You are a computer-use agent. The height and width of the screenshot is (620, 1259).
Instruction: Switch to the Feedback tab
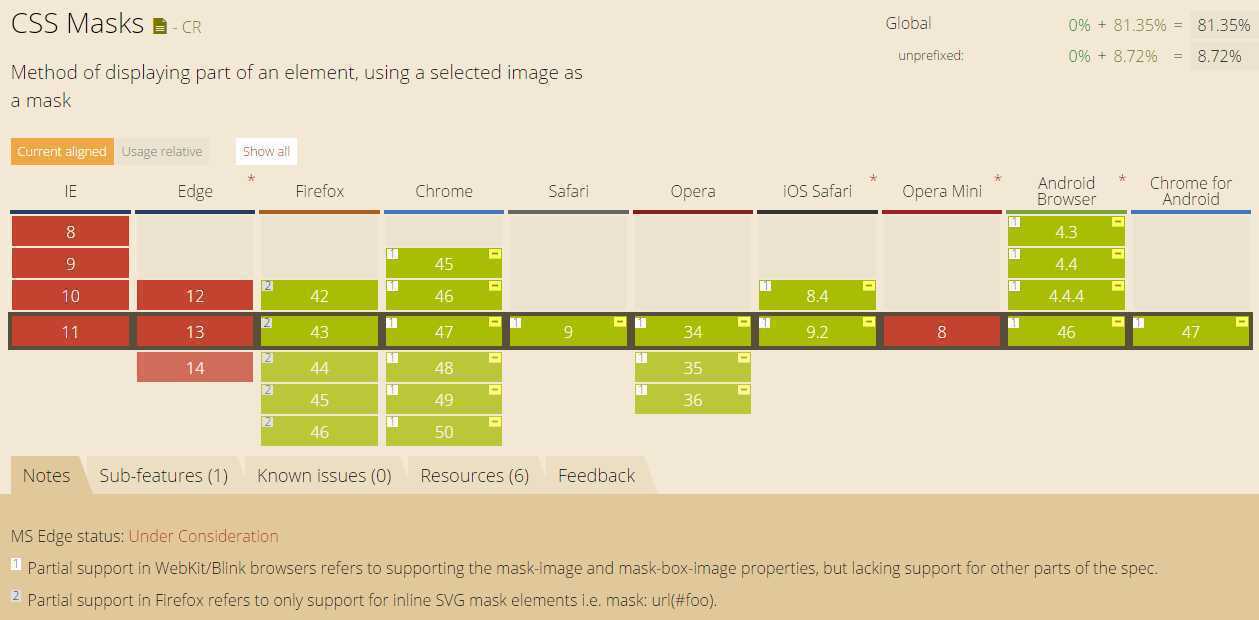597,476
